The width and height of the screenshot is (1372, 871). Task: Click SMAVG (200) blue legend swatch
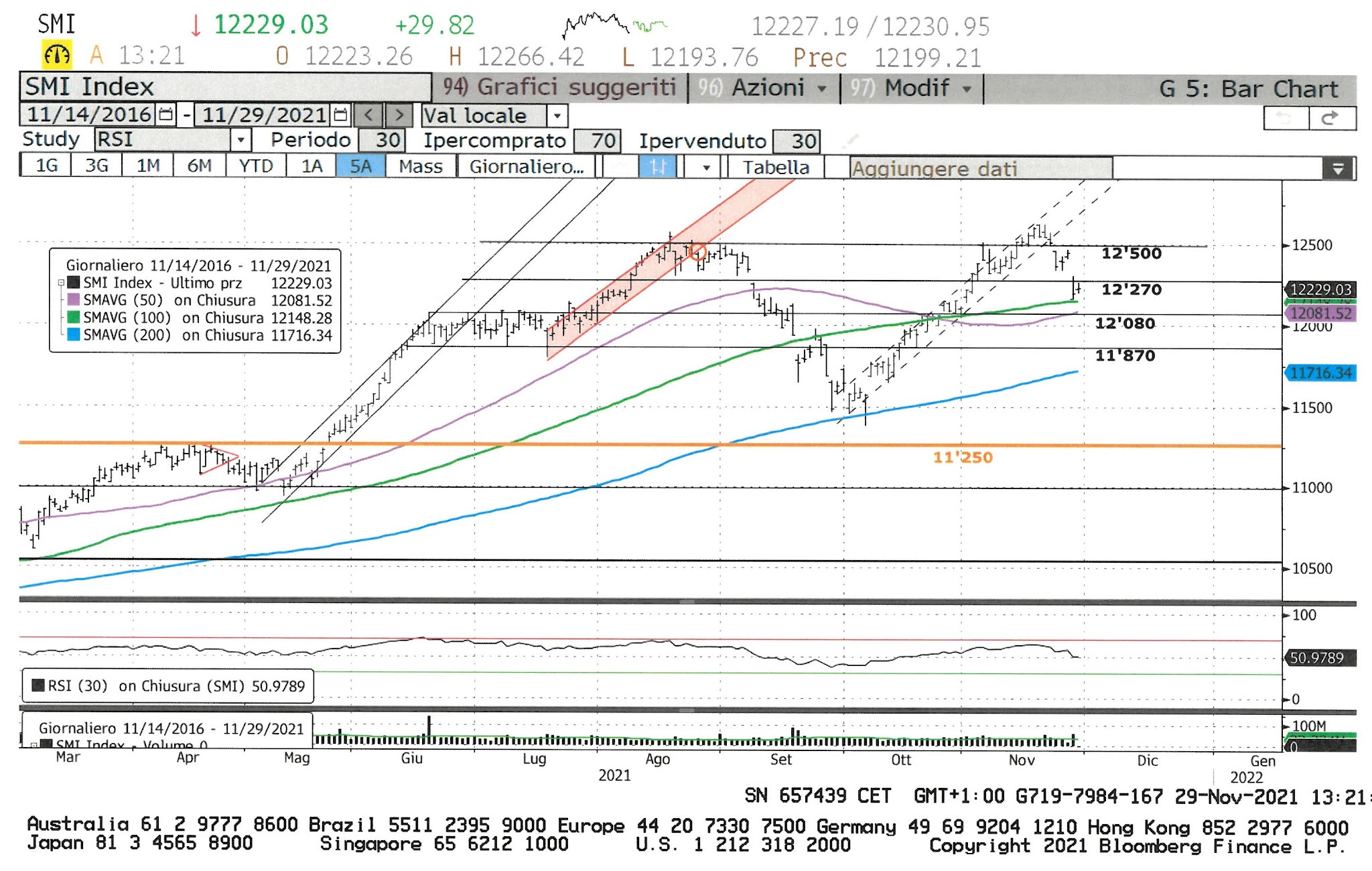tap(74, 334)
